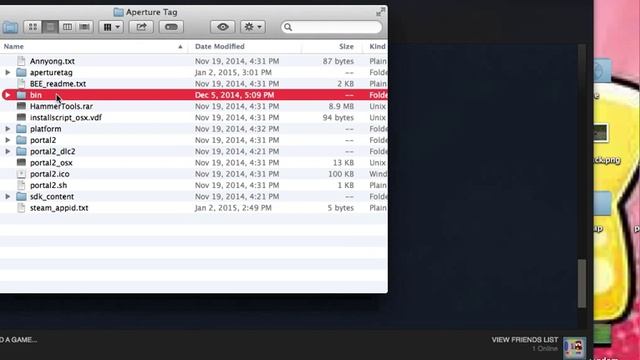The height and width of the screenshot is (360, 640).
Task: Expand the sdk_content folder disclosure triangle
Action: (8, 196)
